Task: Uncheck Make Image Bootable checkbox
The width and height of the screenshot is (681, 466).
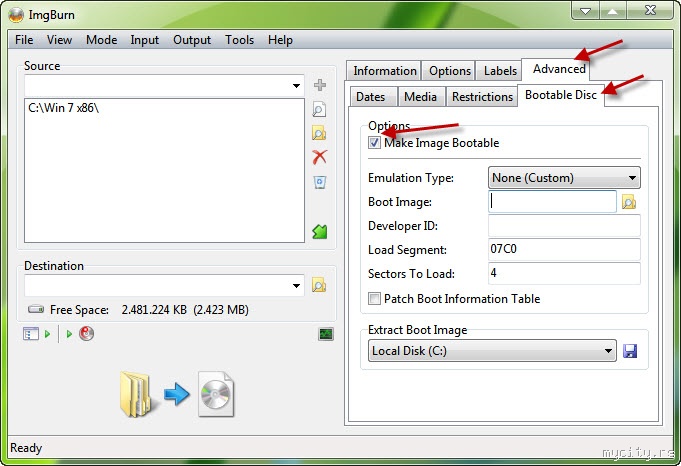Action: [374, 142]
